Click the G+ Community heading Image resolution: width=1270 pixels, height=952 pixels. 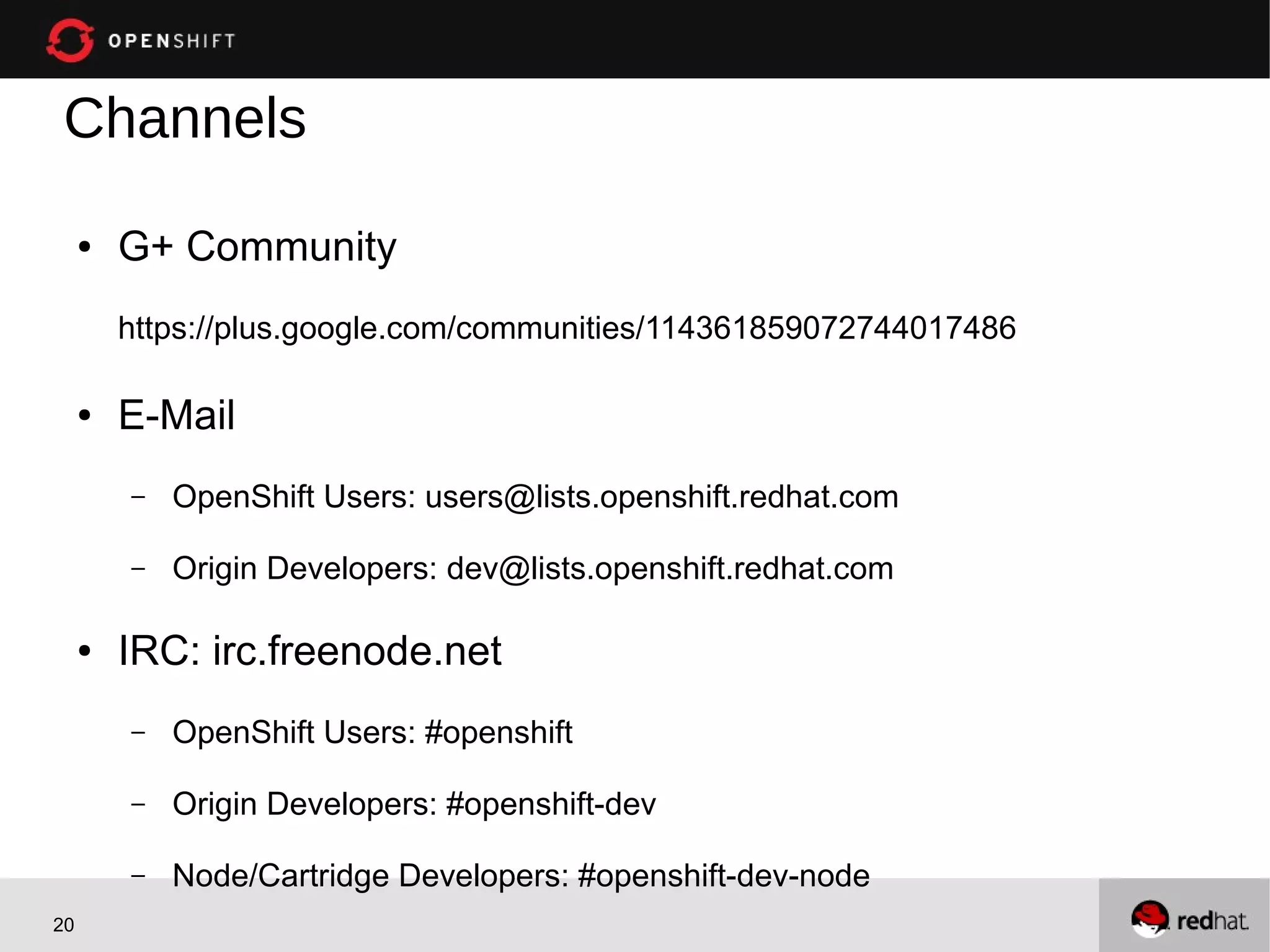pyautogui.click(x=257, y=247)
